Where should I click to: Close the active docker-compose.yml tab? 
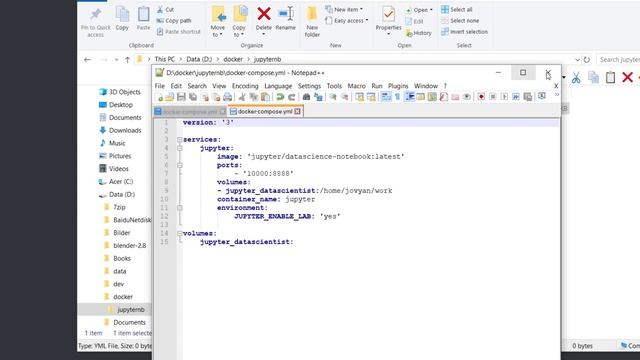[x=298, y=111]
